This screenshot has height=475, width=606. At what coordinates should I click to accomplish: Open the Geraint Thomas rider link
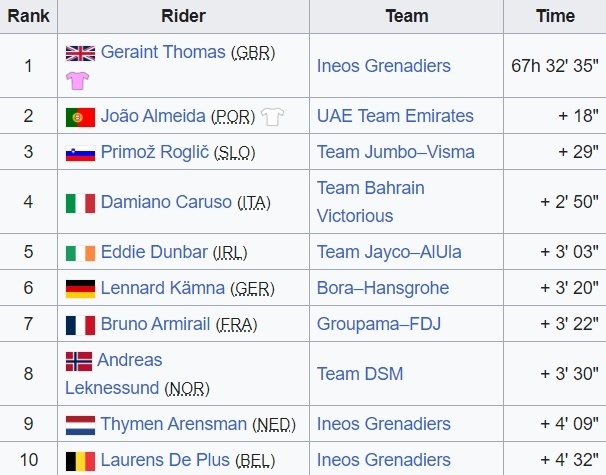[x=163, y=52]
